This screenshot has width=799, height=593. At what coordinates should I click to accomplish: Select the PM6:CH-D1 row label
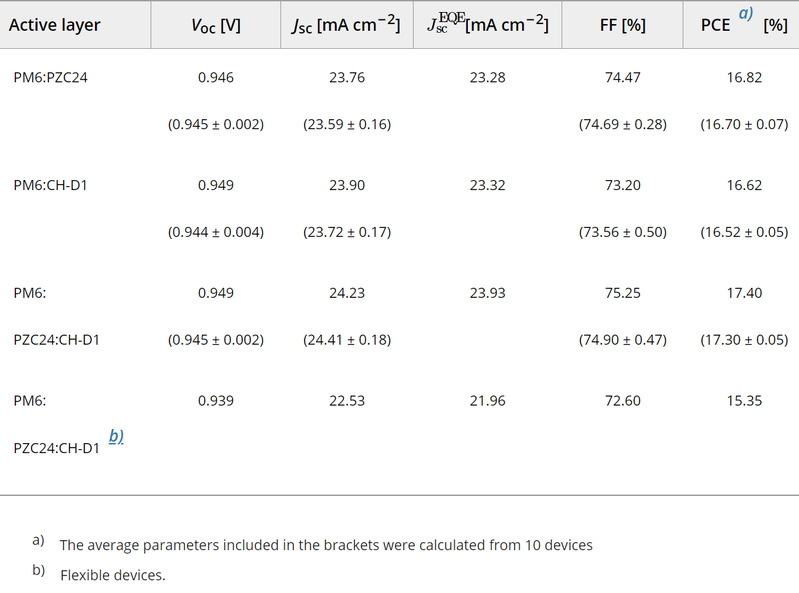pos(51,185)
